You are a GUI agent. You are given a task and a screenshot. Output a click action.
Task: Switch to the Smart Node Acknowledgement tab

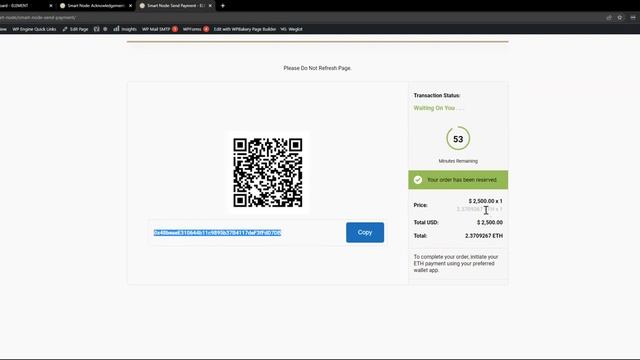pos(96,6)
